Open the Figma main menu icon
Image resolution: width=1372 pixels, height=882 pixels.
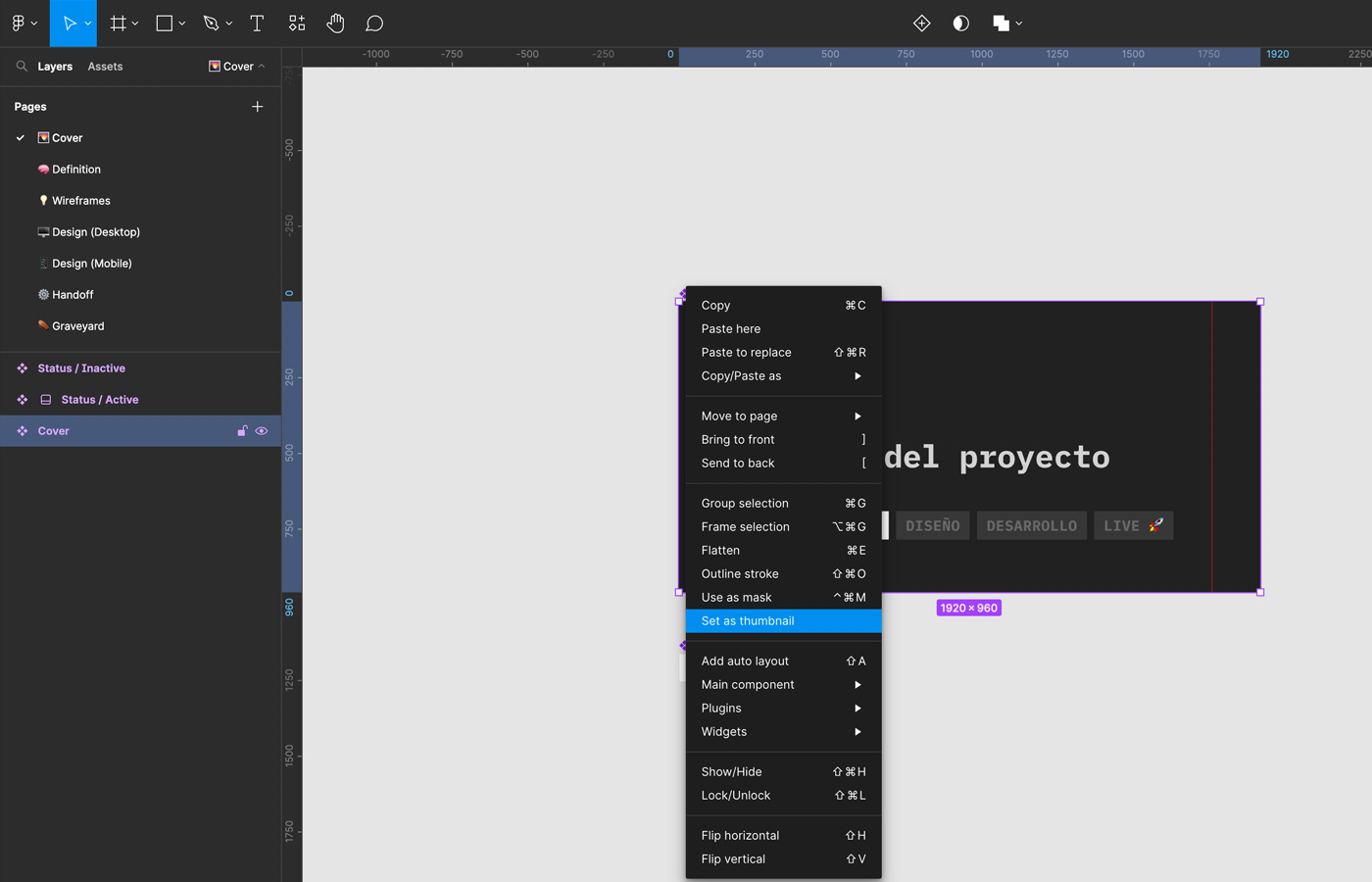pyautogui.click(x=18, y=23)
